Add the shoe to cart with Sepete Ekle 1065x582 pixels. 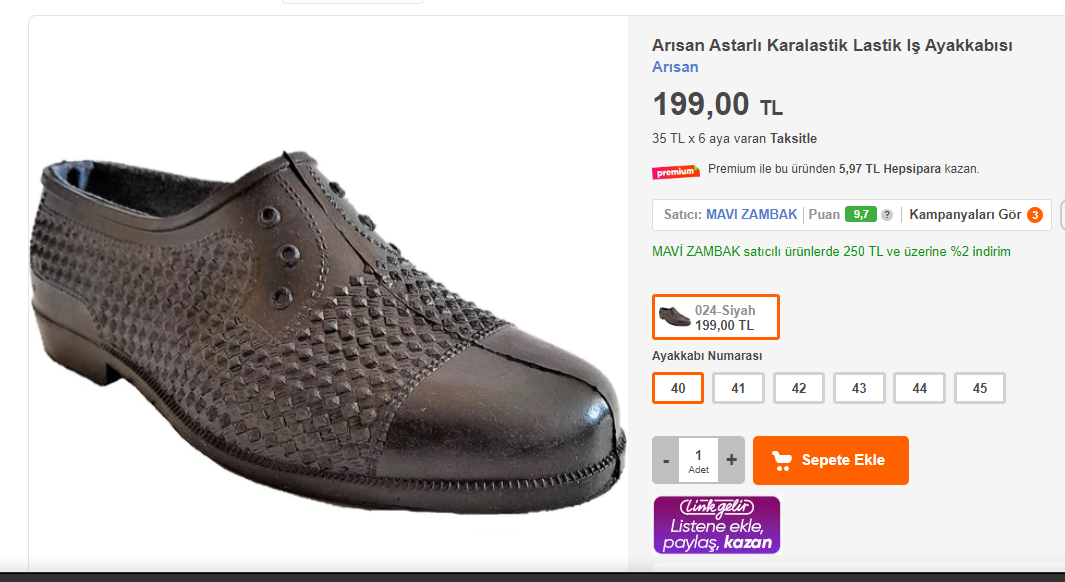pyautogui.click(x=831, y=460)
